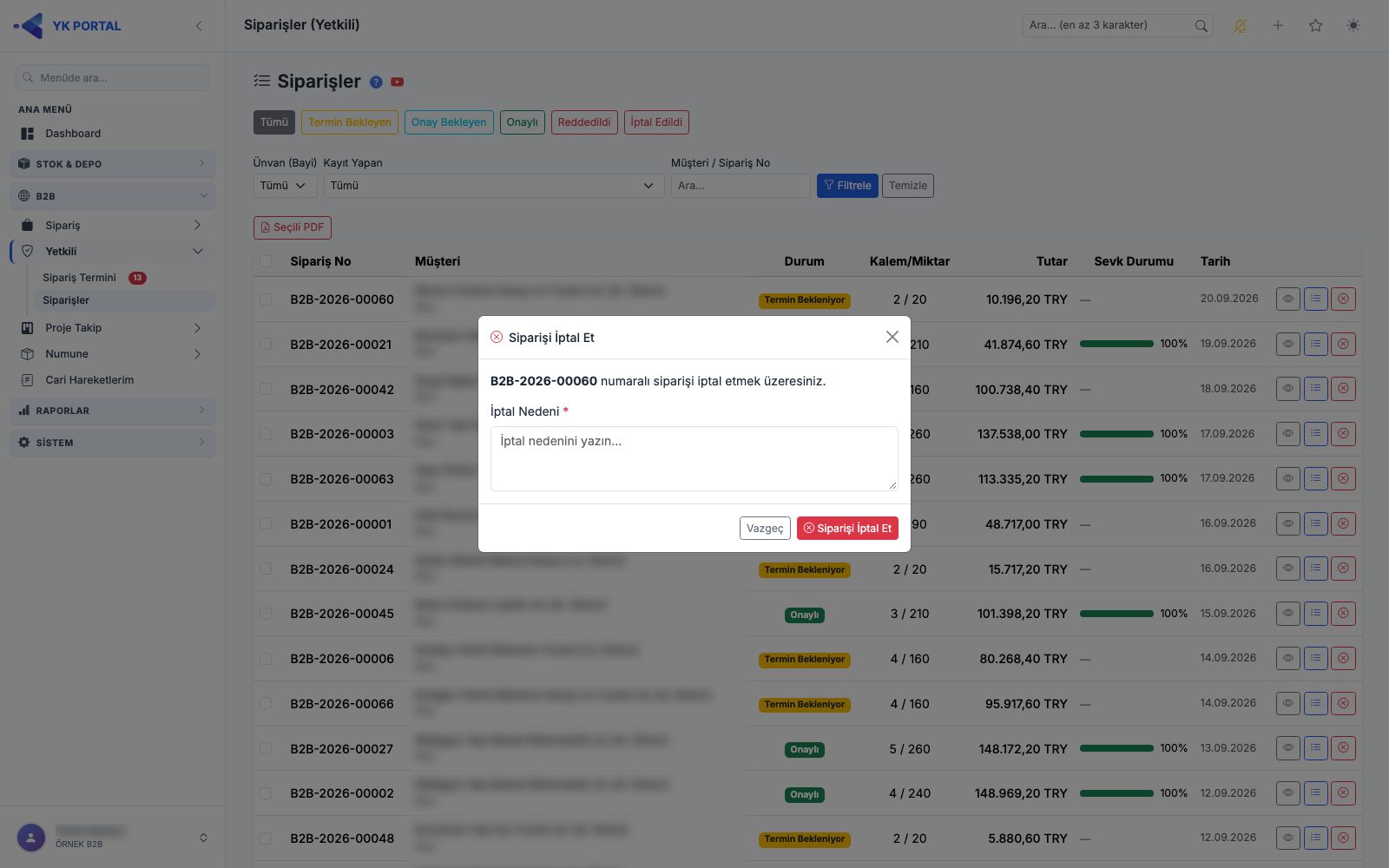The height and width of the screenshot is (868, 1389).
Task: Click the shipment progress bar for B2B-2026-00002
Action: point(1116,793)
